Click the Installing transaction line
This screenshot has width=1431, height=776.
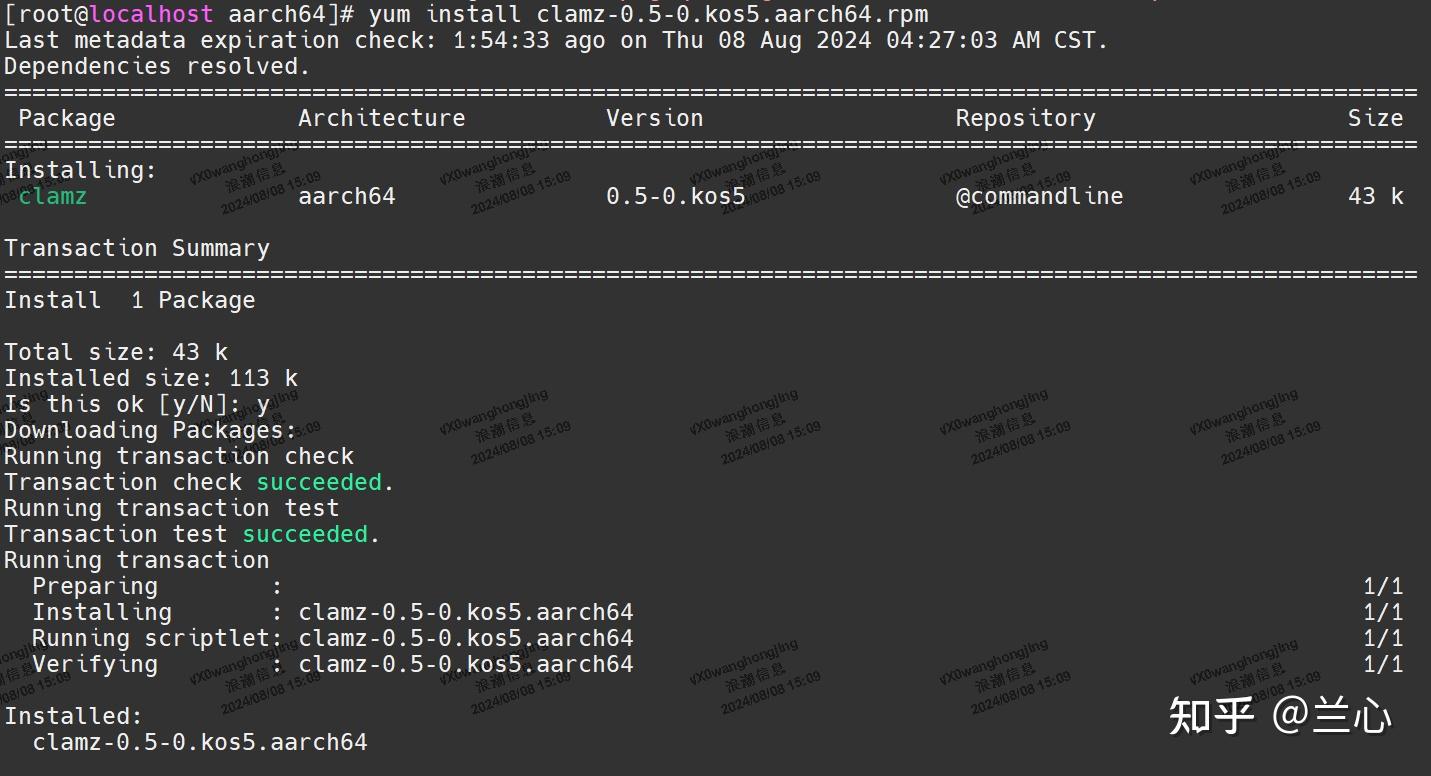click(330, 611)
